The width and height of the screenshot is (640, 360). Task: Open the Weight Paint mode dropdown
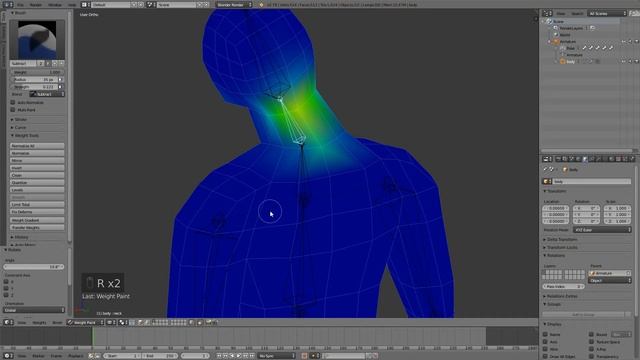85,322
